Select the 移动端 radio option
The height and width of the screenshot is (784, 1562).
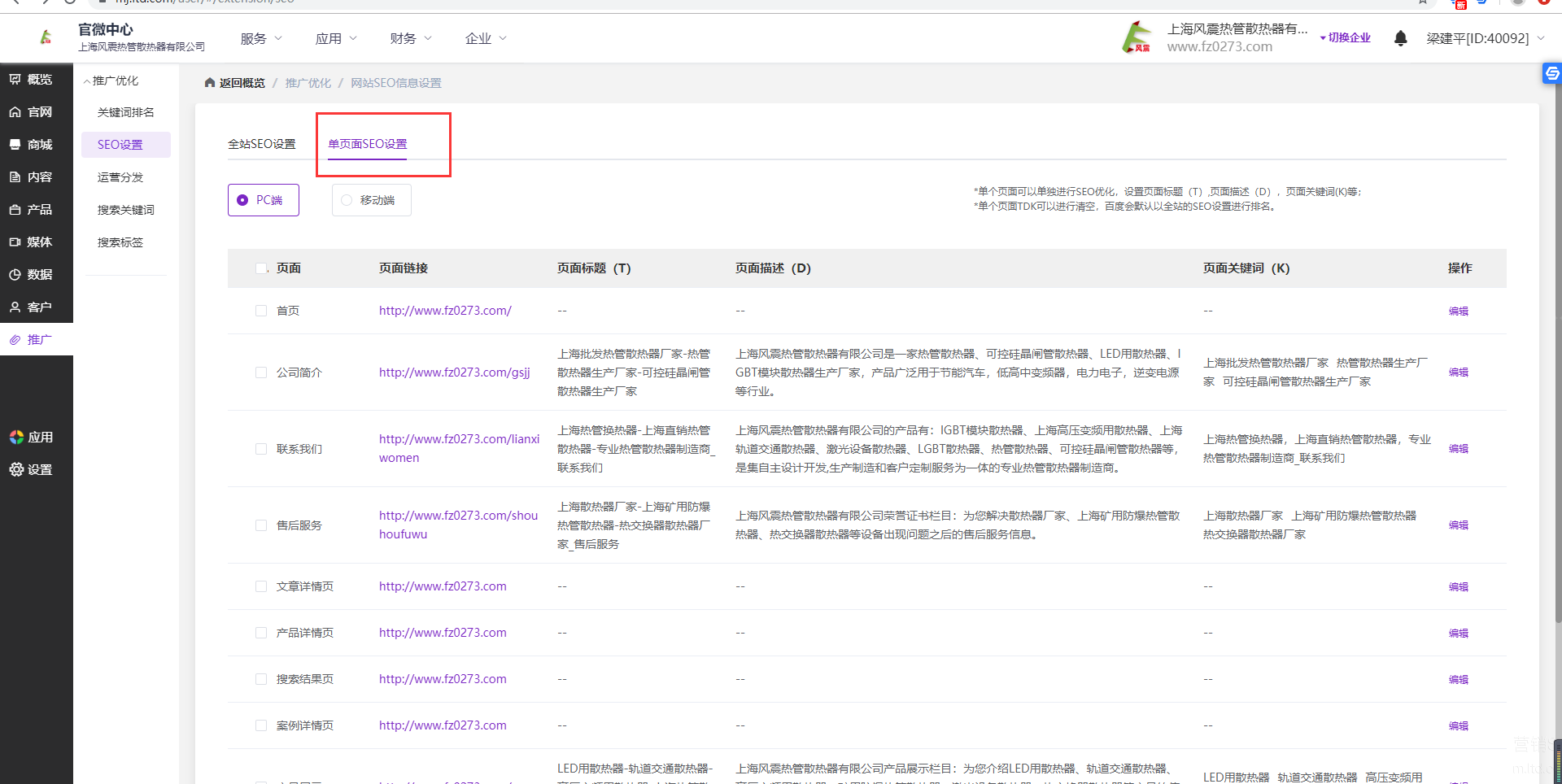pos(347,200)
